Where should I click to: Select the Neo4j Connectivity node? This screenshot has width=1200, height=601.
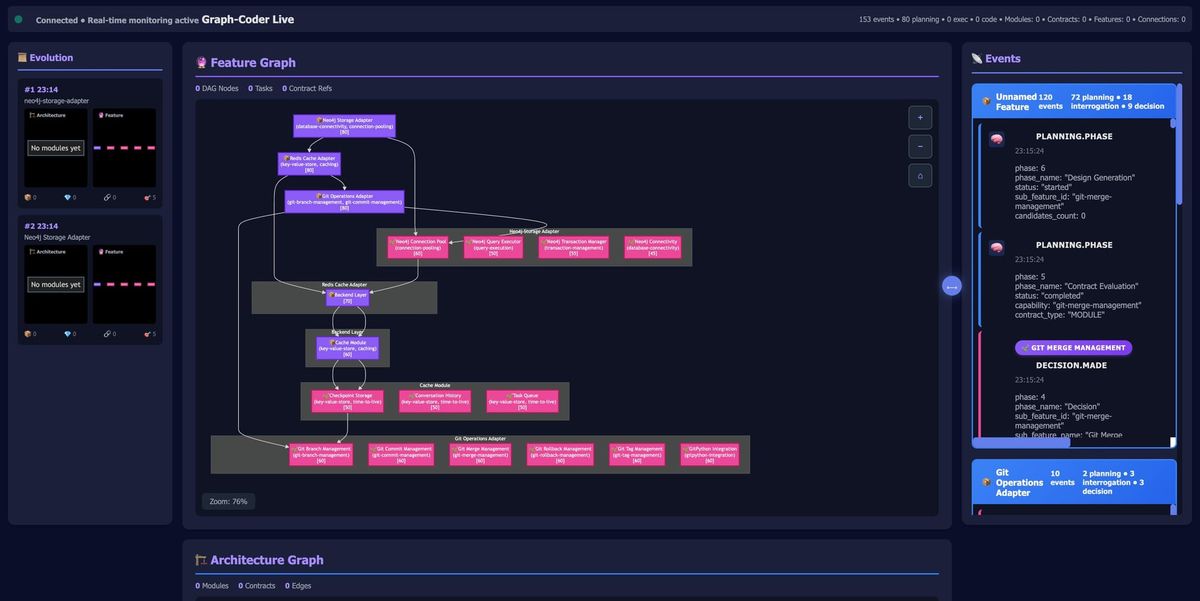coord(652,247)
